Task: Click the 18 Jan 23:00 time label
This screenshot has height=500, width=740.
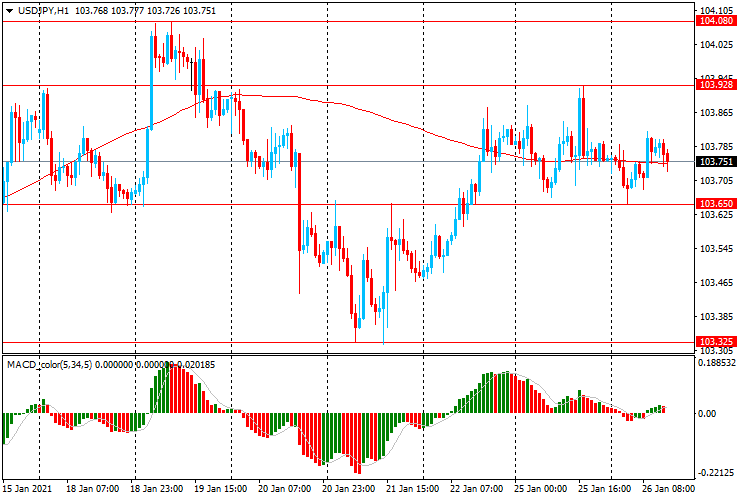Action: (x=157, y=489)
